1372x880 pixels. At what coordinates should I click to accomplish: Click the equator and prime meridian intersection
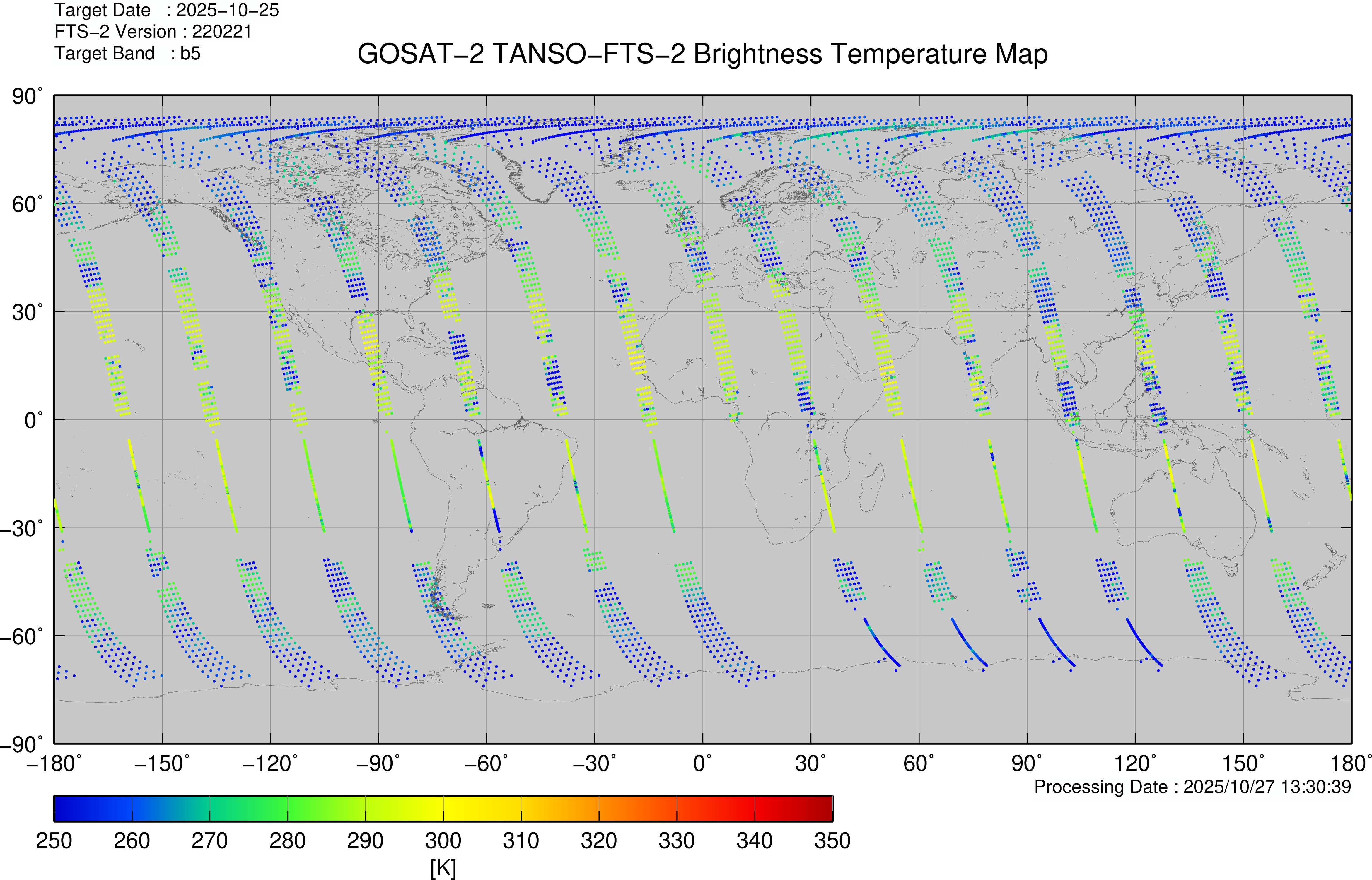tap(703, 420)
